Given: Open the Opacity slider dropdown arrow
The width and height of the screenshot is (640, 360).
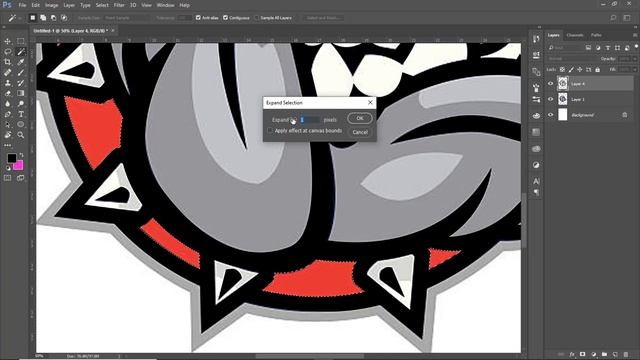Looking at the screenshot, I should pyautogui.click(x=635, y=59).
